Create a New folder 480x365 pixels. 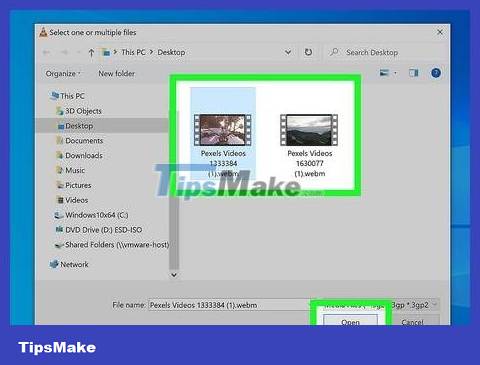click(116, 73)
